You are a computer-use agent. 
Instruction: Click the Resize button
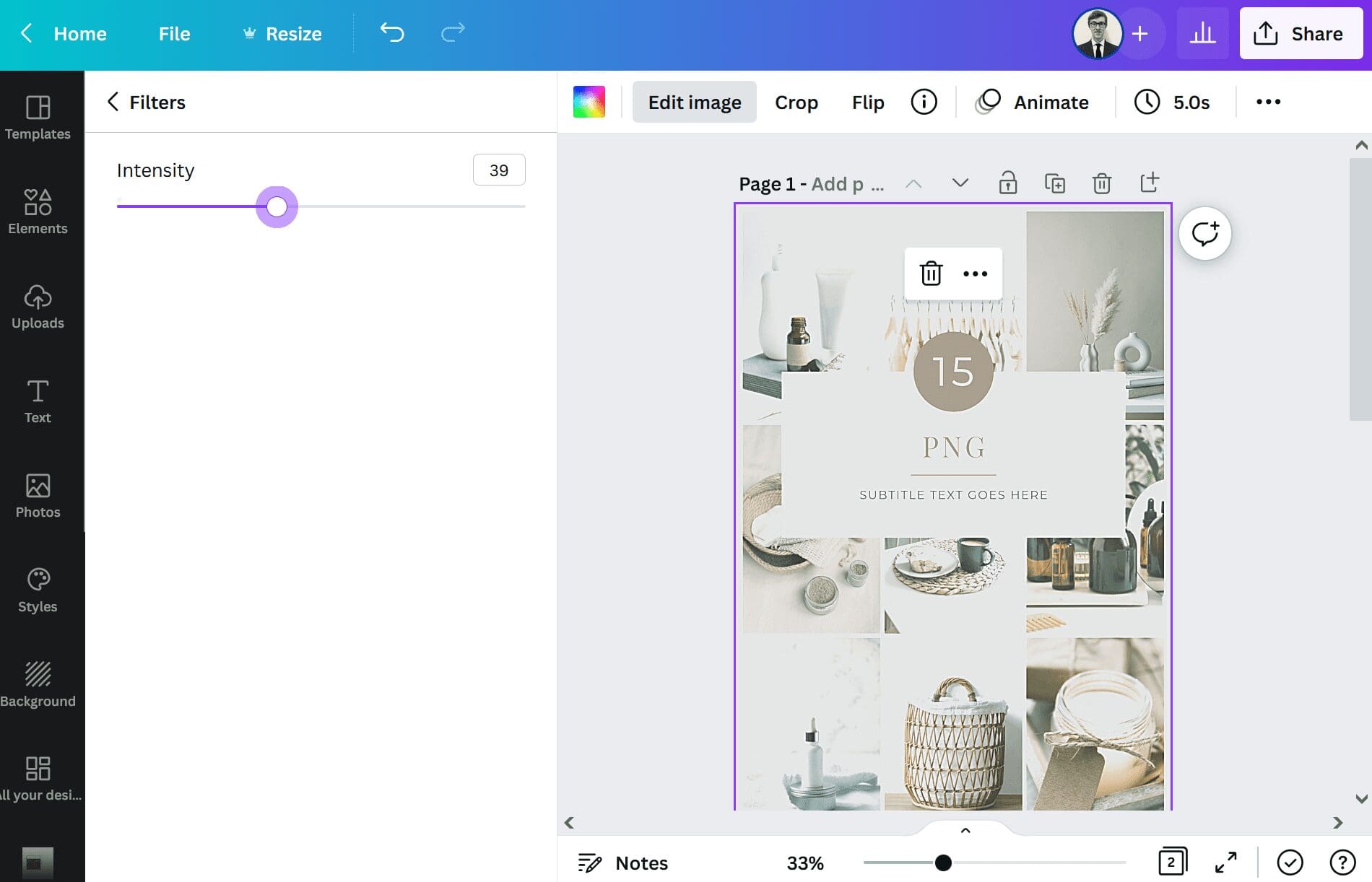282,33
